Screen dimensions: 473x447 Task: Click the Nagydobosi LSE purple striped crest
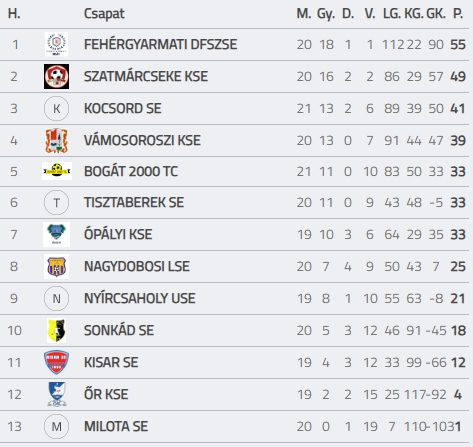[x=56, y=266]
